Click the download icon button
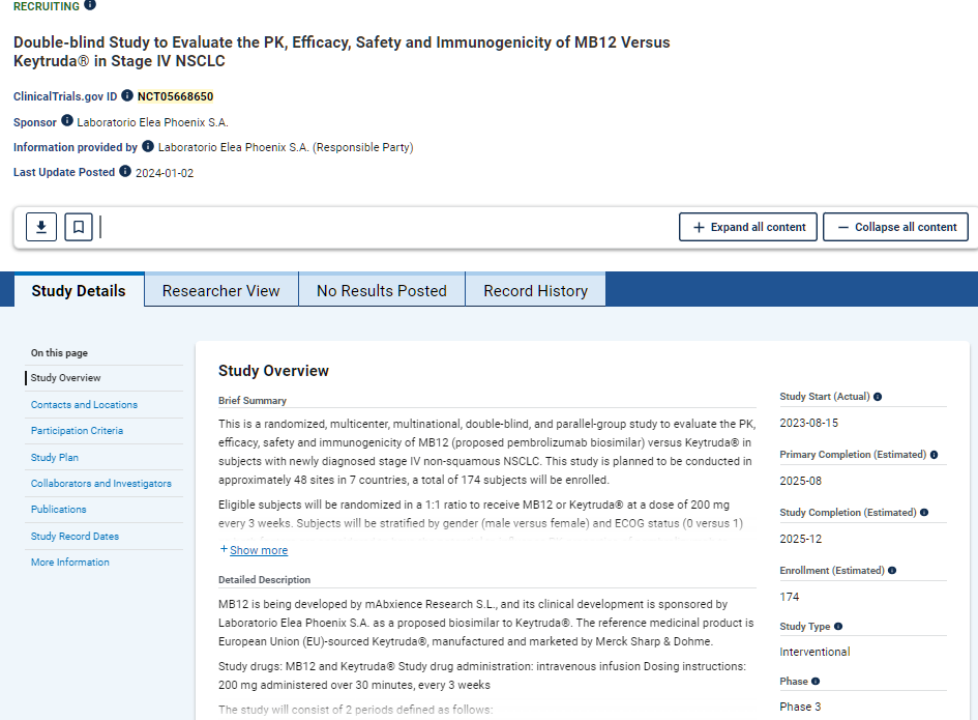 click(x=41, y=227)
